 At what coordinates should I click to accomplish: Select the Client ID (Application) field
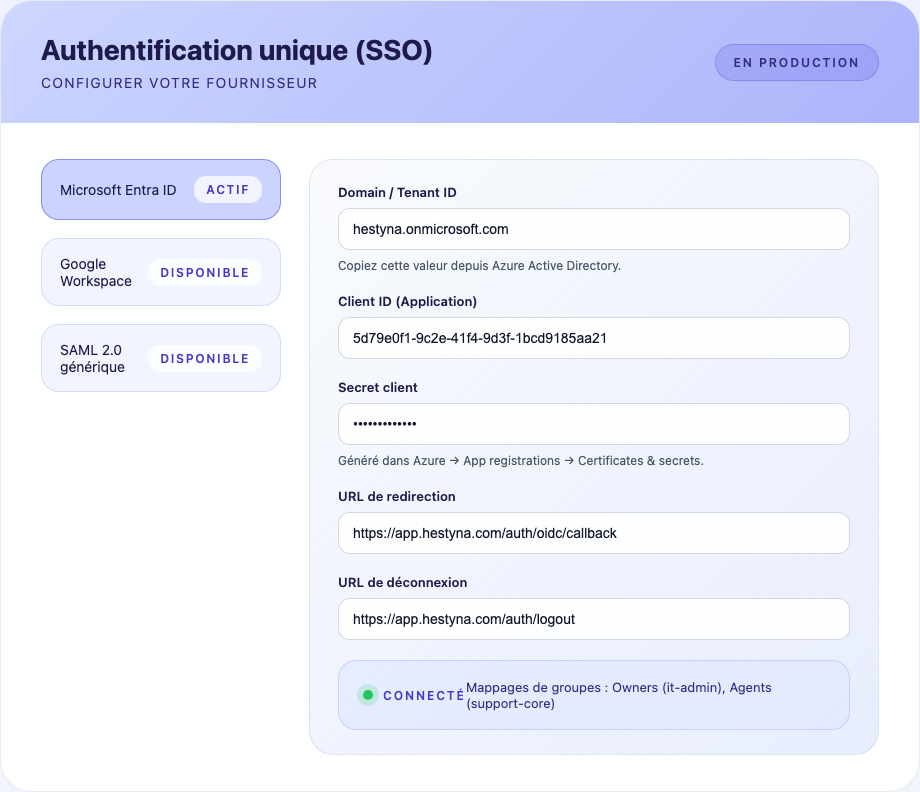pos(593,338)
